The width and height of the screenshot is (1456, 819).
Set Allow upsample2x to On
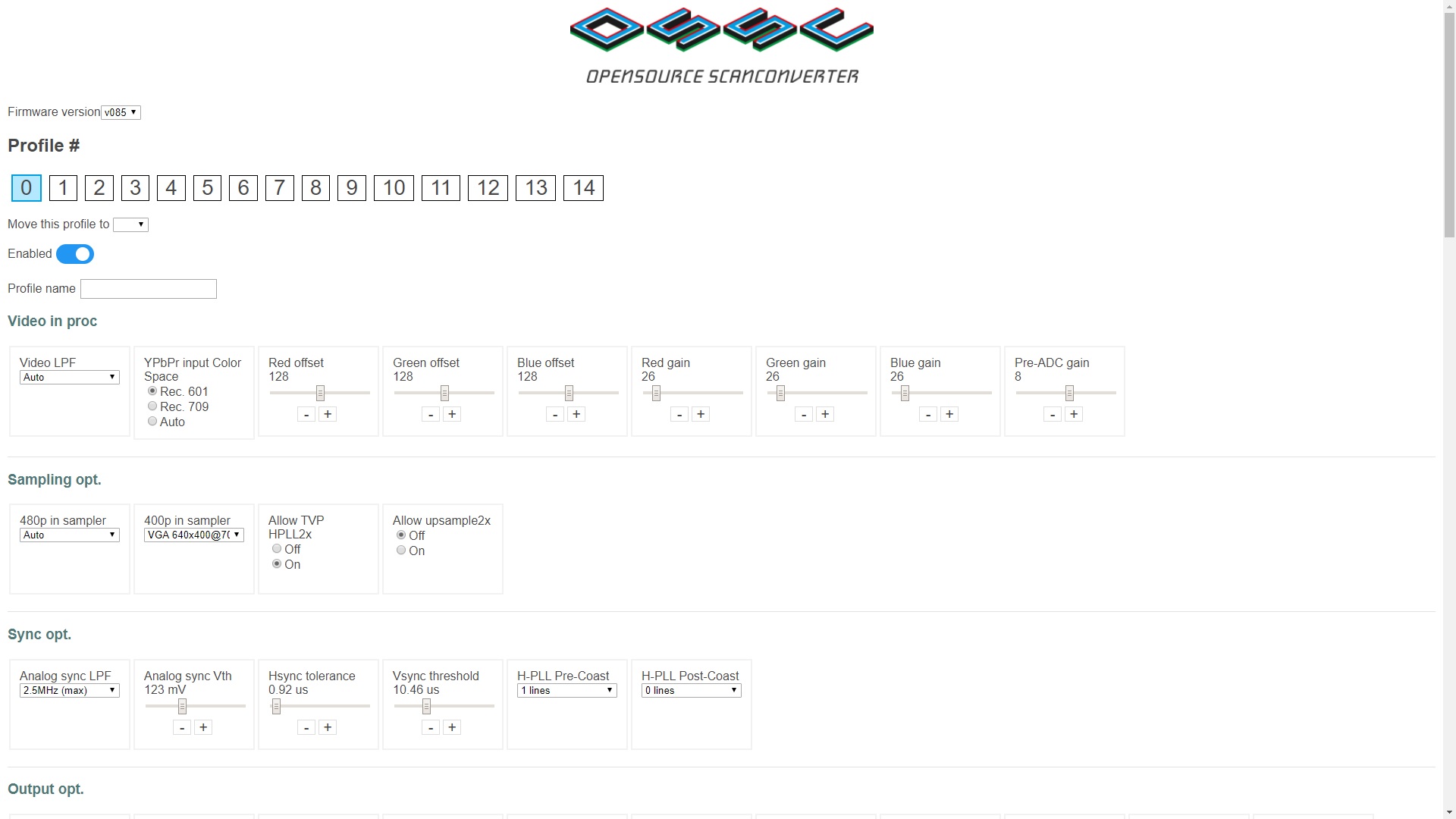(x=401, y=551)
